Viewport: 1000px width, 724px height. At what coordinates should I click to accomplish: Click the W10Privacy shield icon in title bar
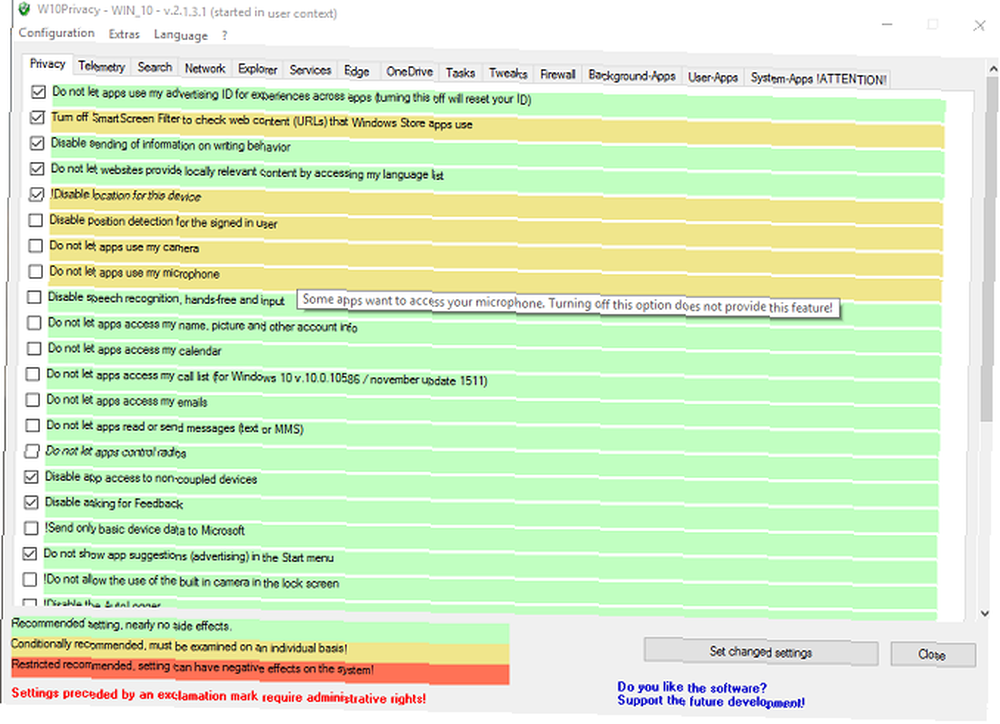coord(24,9)
